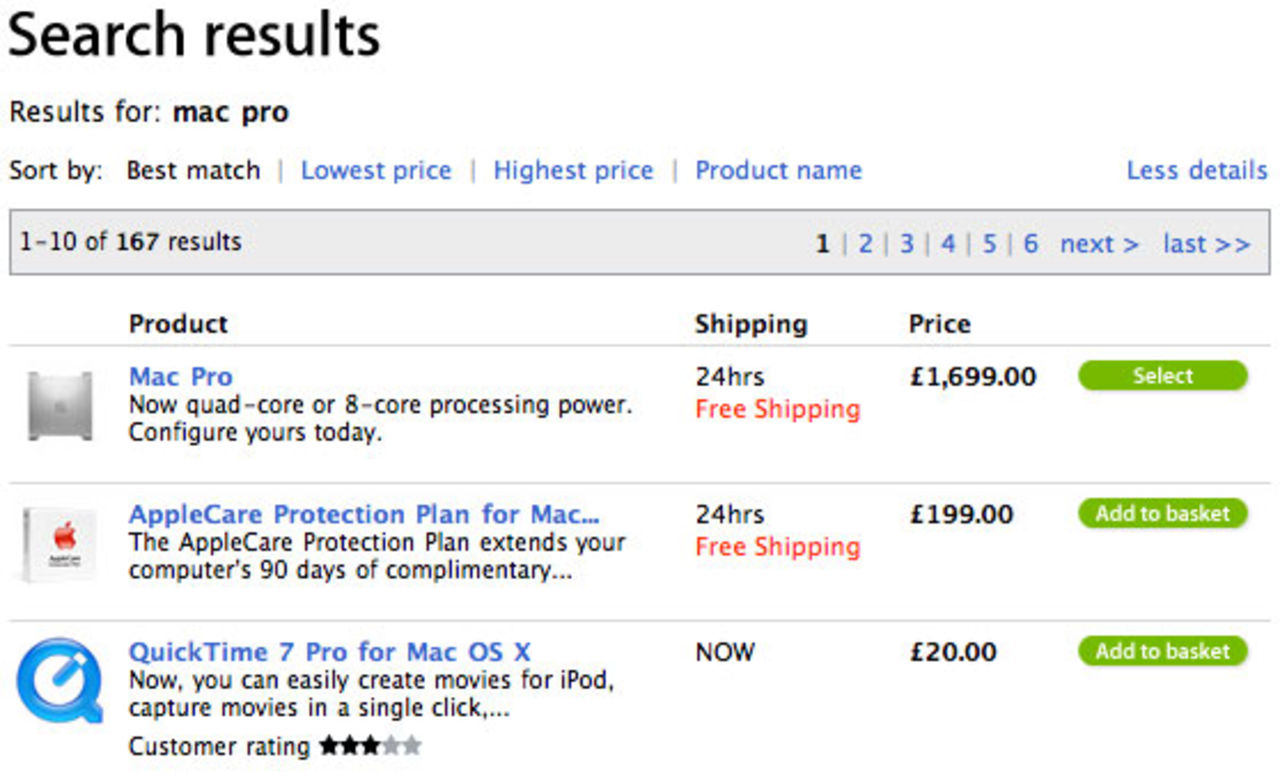Screen dimensions: 1280x778
Task: Add AppleCare Protection Plan to basket
Action: click(1162, 514)
